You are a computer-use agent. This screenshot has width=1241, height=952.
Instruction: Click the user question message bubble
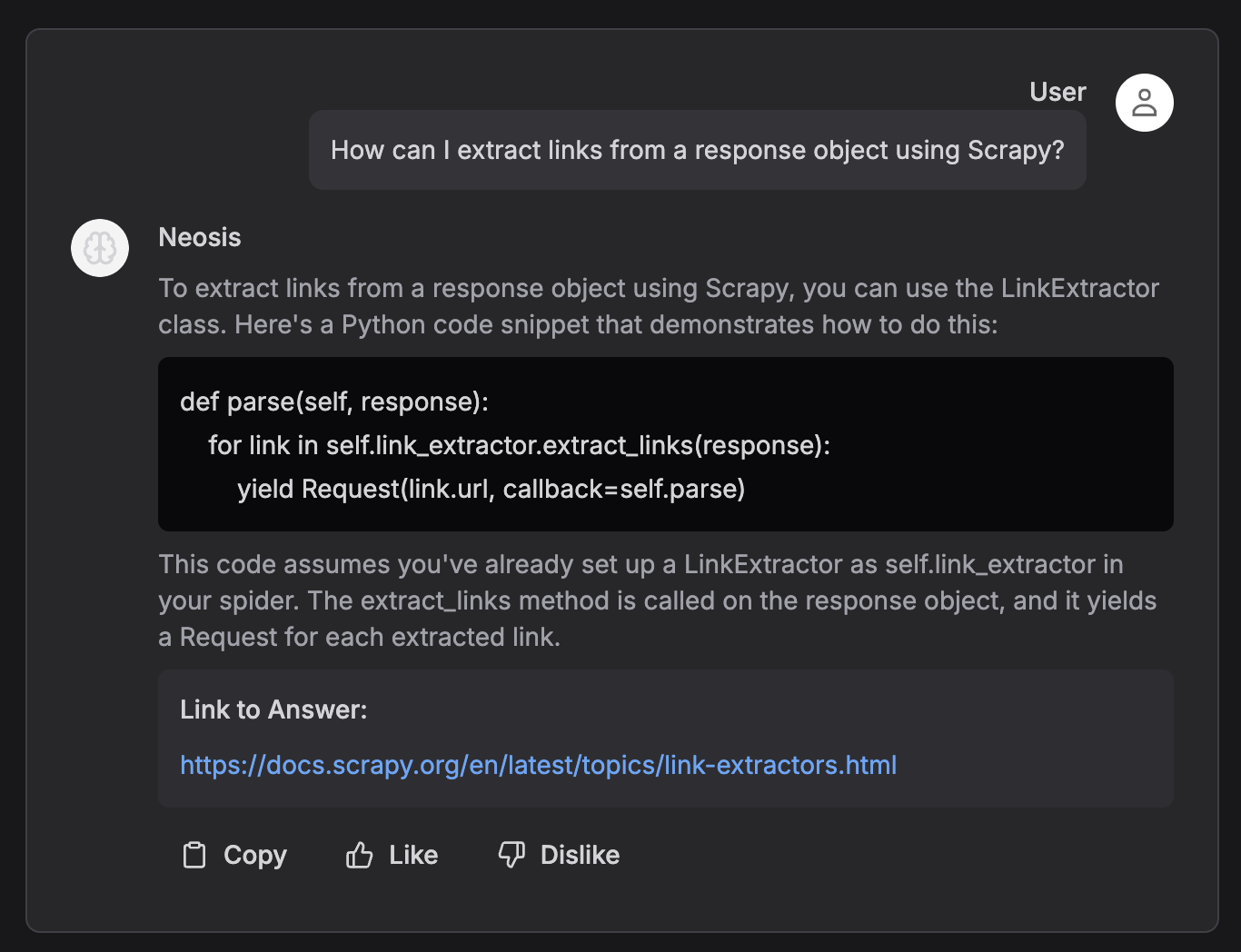click(x=697, y=150)
